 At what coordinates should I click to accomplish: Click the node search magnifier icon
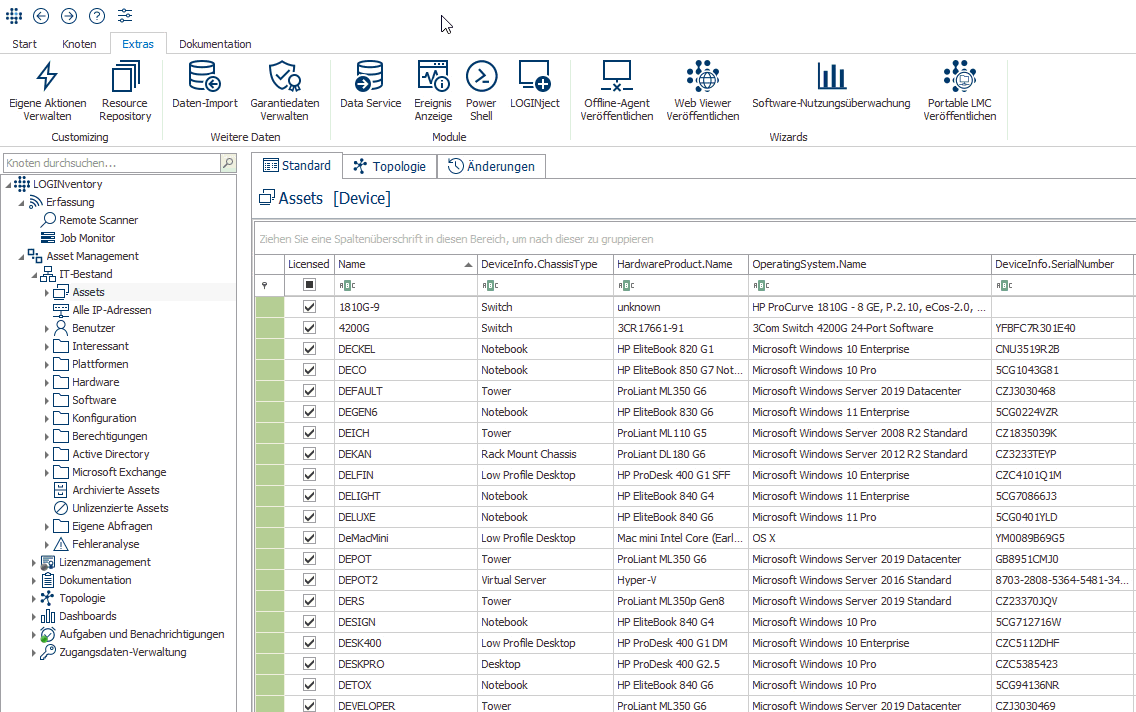[x=228, y=163]
